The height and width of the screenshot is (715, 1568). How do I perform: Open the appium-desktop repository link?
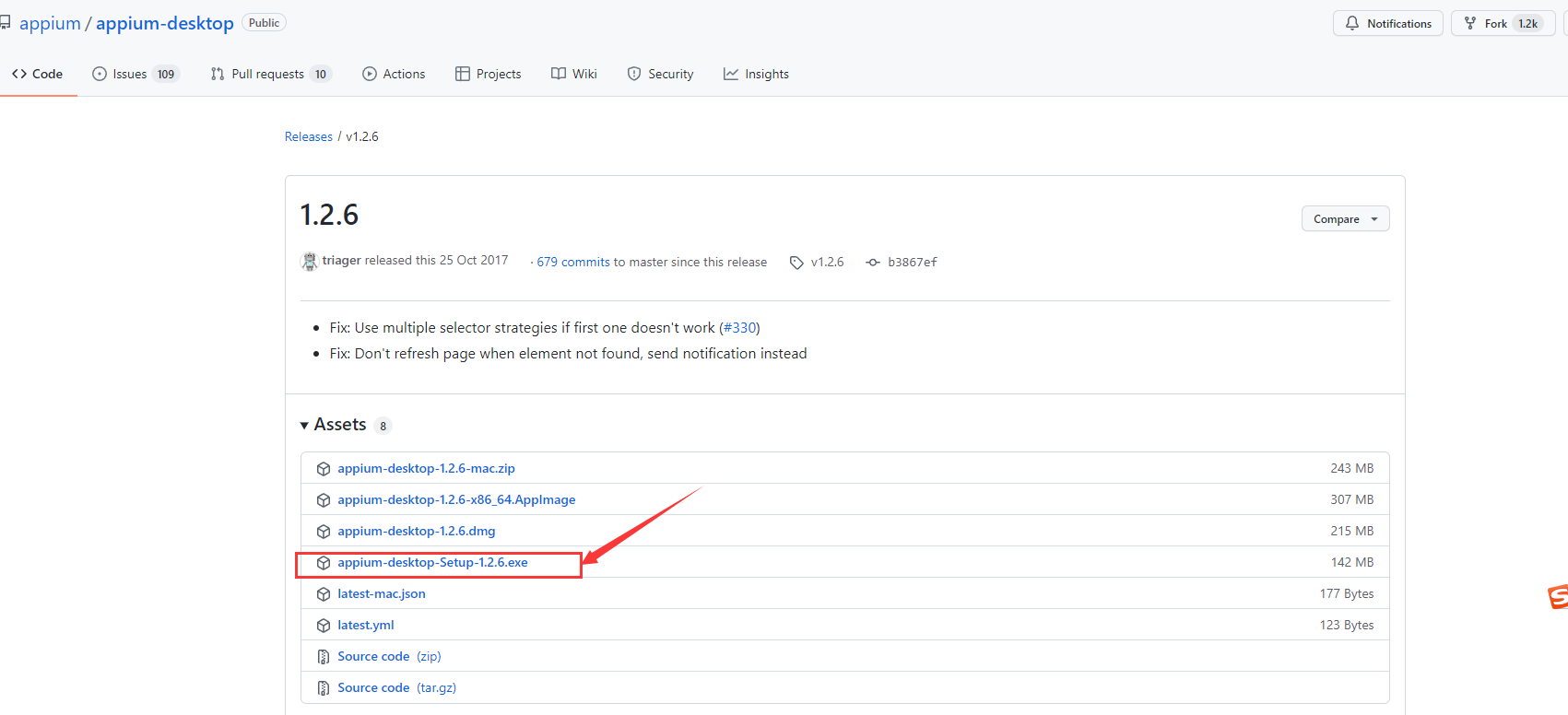click(165, 23)
